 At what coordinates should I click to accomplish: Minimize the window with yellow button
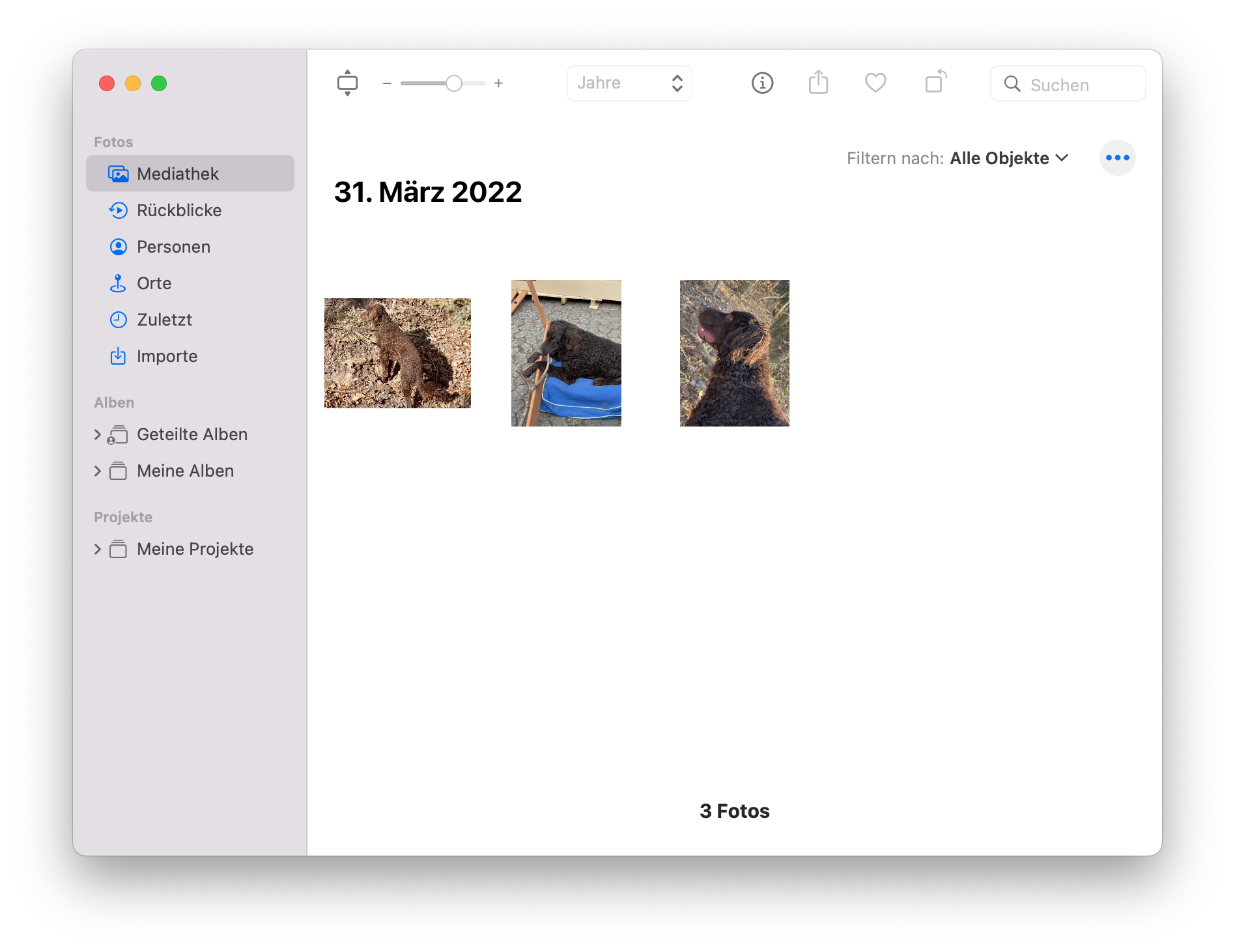pyautogui.click(x=133, y=83)
